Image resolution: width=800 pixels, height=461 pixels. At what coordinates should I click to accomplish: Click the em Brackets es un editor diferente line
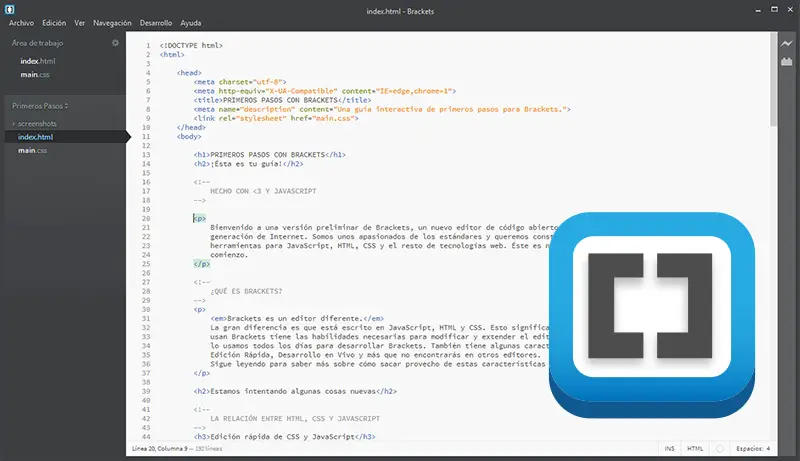(297, 318)
